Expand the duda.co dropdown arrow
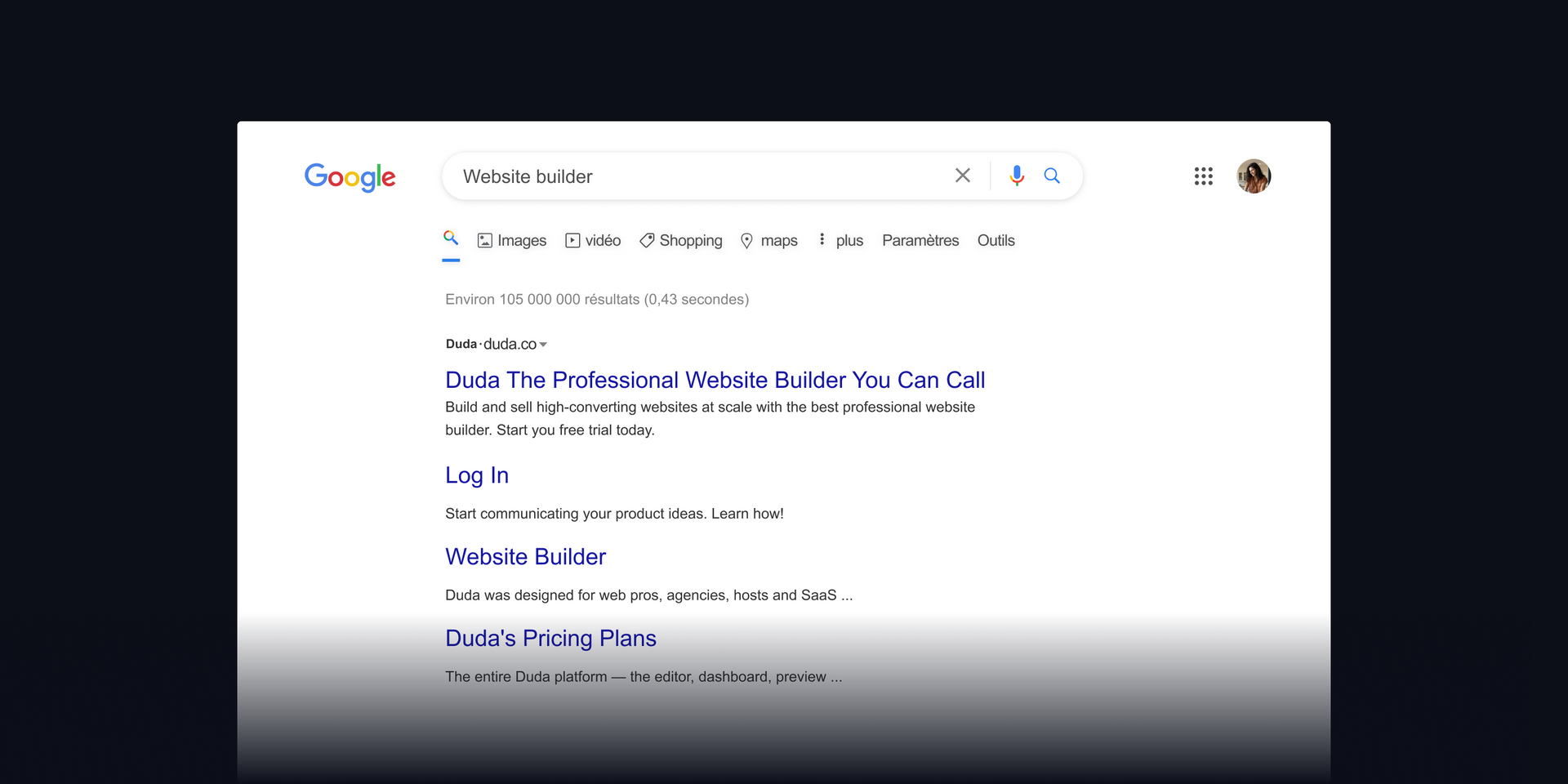This screenshot has height=784, width=1568. tap(543, 345)
